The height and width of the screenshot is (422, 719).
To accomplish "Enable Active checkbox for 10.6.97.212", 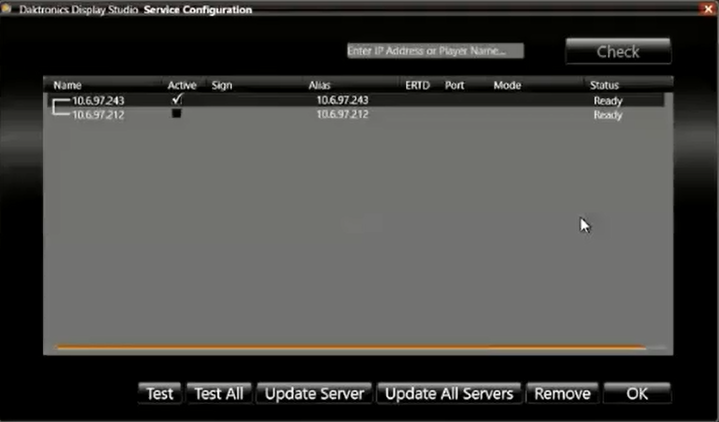I will [x=177, y=113].
